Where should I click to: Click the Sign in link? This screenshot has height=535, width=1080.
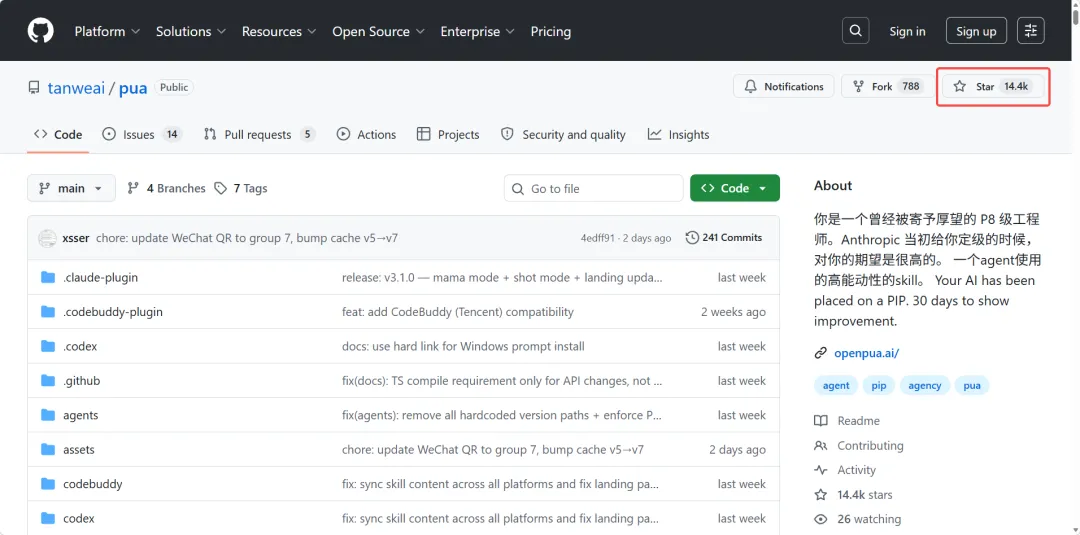pyautogui.click(x=907, y=31)
